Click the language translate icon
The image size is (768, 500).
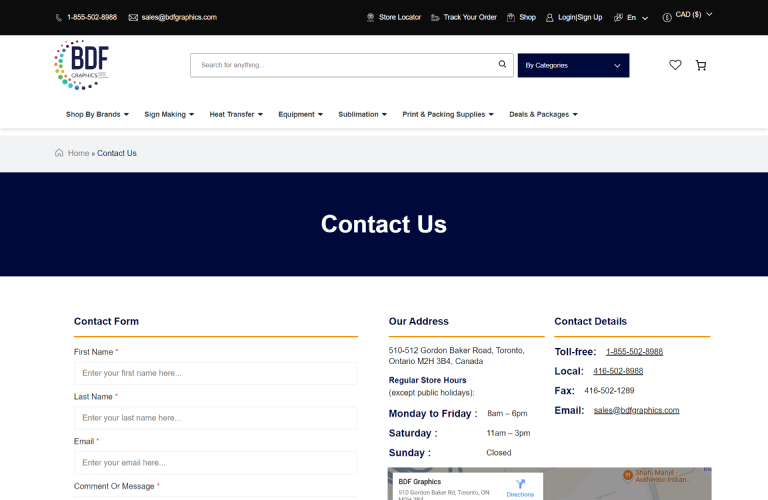(x=618, y=18)
